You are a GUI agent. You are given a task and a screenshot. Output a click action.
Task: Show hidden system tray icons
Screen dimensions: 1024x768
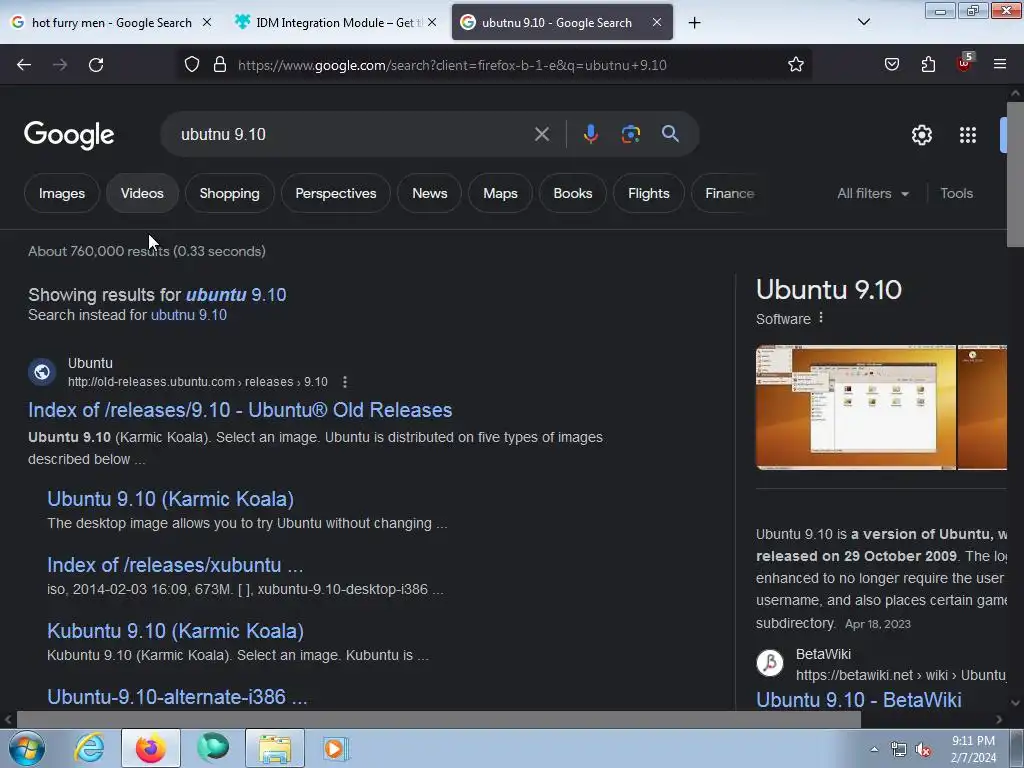(874, 749)
